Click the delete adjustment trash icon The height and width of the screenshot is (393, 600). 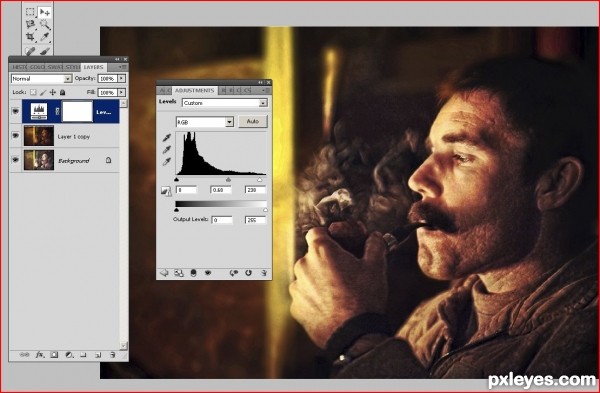pos(264,273)
